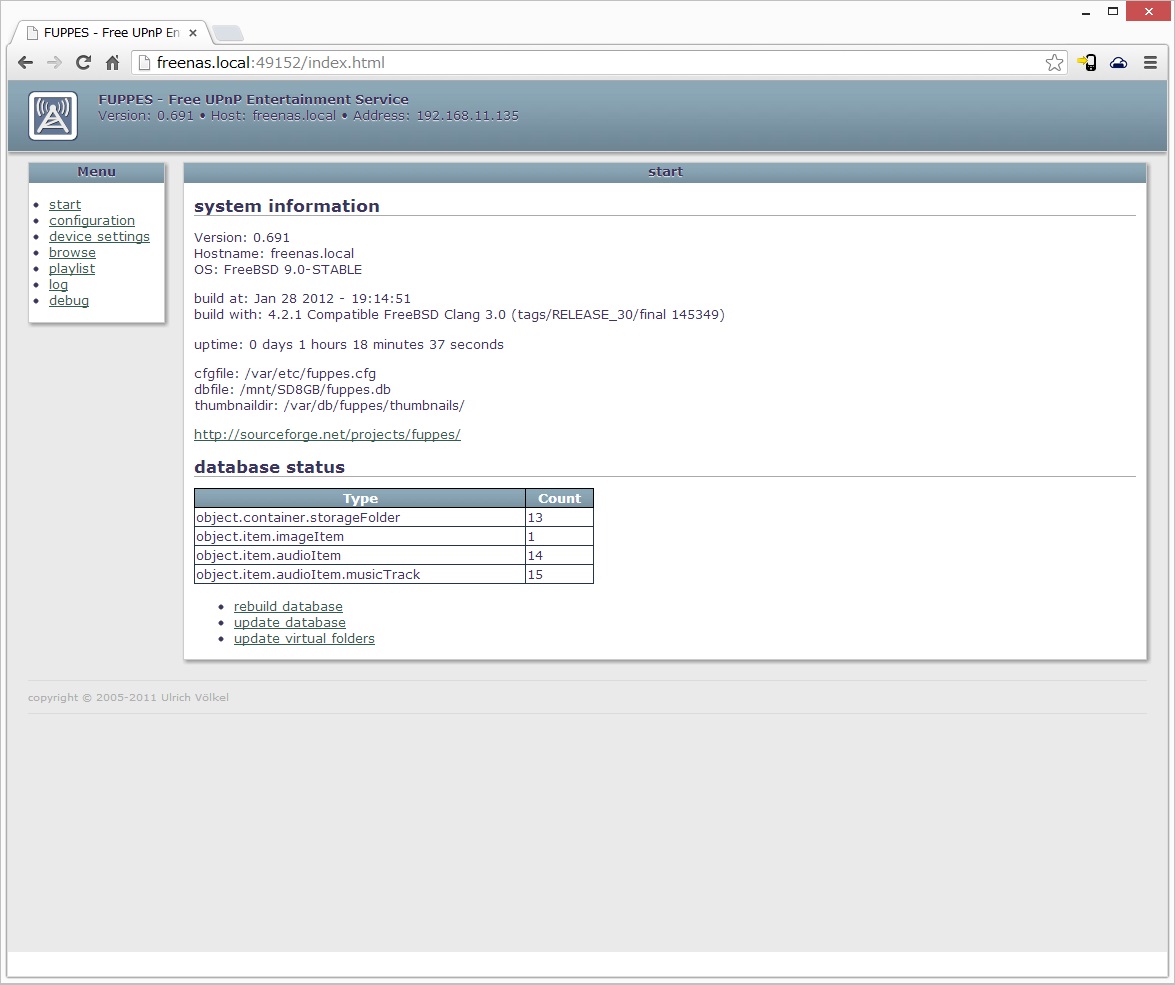Screen dimensions: 1175x985
Task: Click the FUPPES Free UPnP Entertainment Service title
Action: point(254,99)
